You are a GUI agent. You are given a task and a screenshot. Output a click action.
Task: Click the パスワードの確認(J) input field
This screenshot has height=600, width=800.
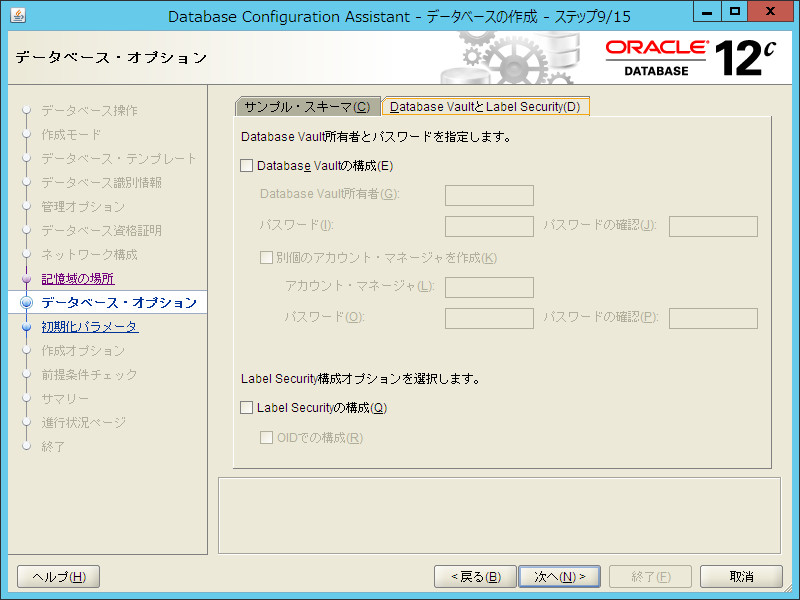pyautogui.click(x=713, y=226)
